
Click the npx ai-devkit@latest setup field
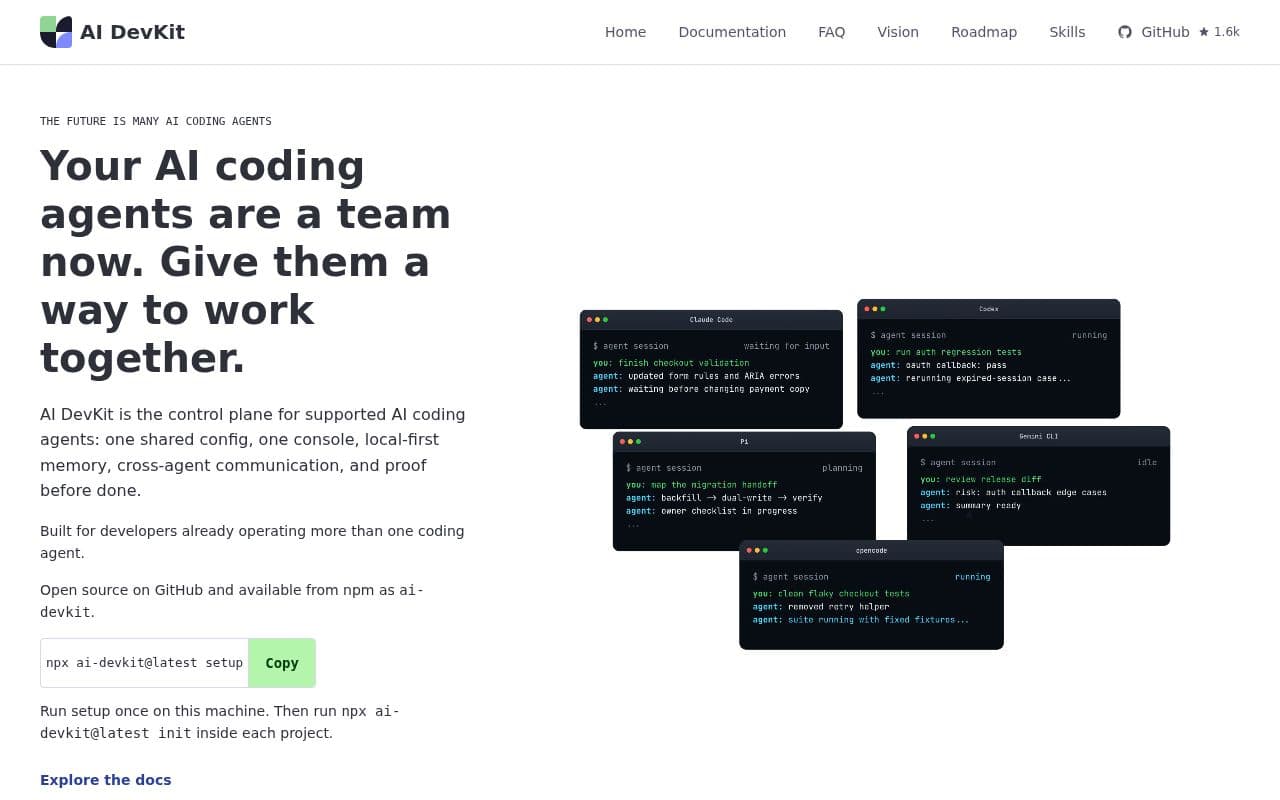point(144,663)
